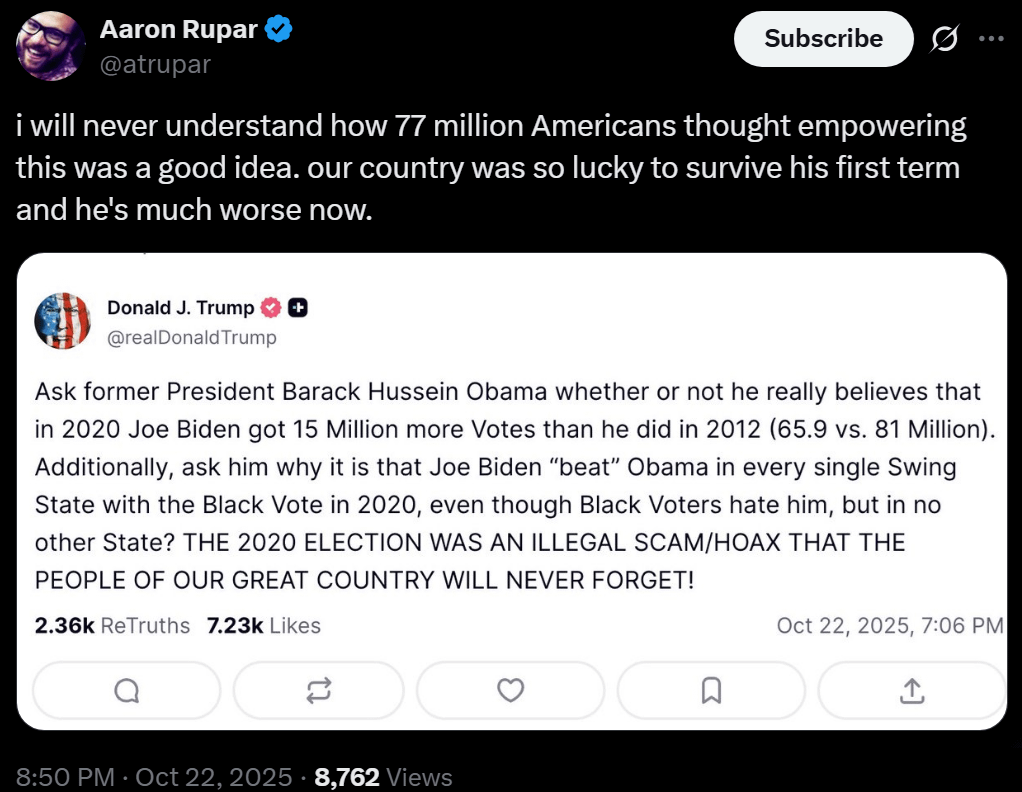Image resolution: width=1022 pixels, height=792 pixels.
Task: Click the Grok icon beside Subscribe
Action: tap(943, 39)
